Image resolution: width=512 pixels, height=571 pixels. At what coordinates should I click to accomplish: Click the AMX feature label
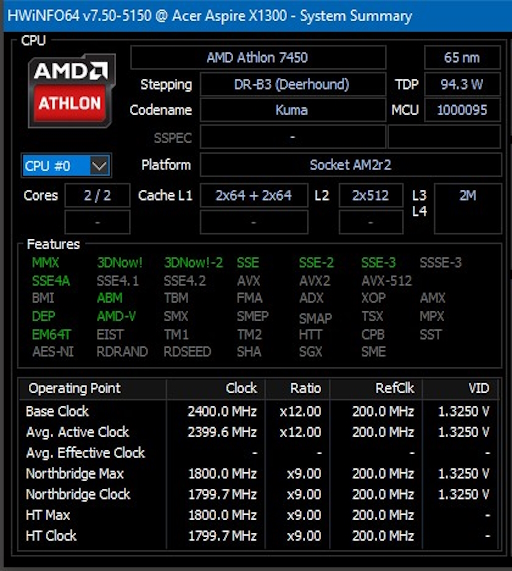(433, 298)
